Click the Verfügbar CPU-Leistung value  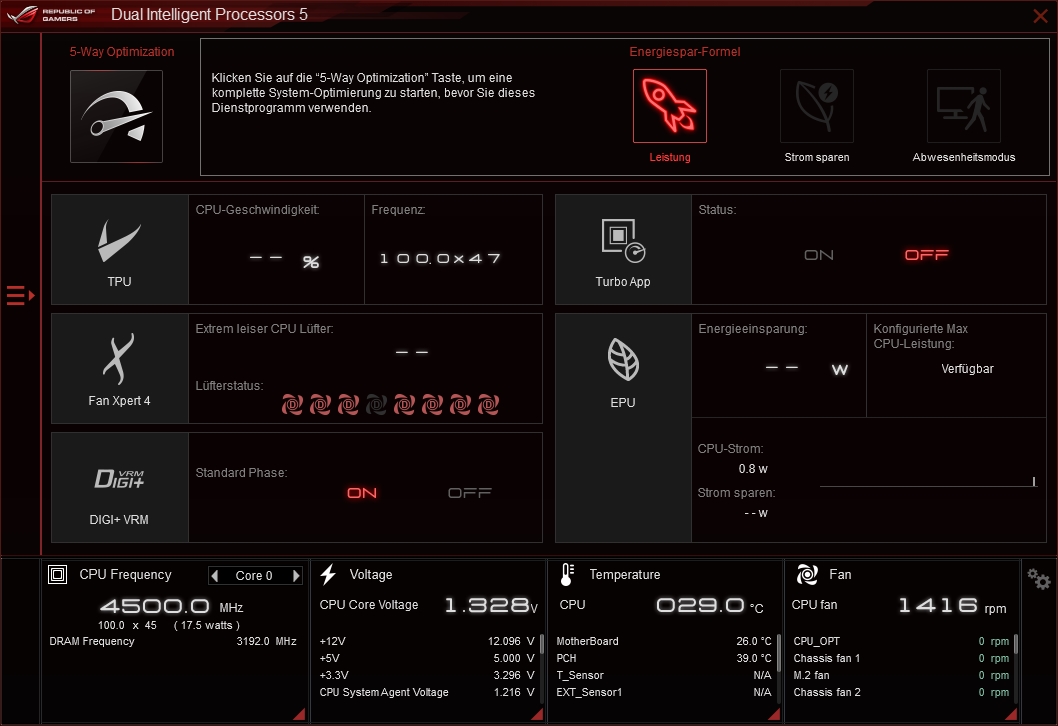pos(967,369)
